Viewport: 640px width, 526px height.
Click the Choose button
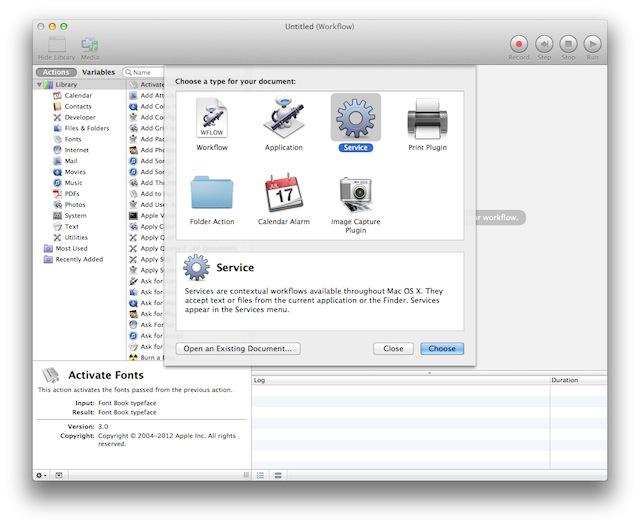click(x=441, y=349)
